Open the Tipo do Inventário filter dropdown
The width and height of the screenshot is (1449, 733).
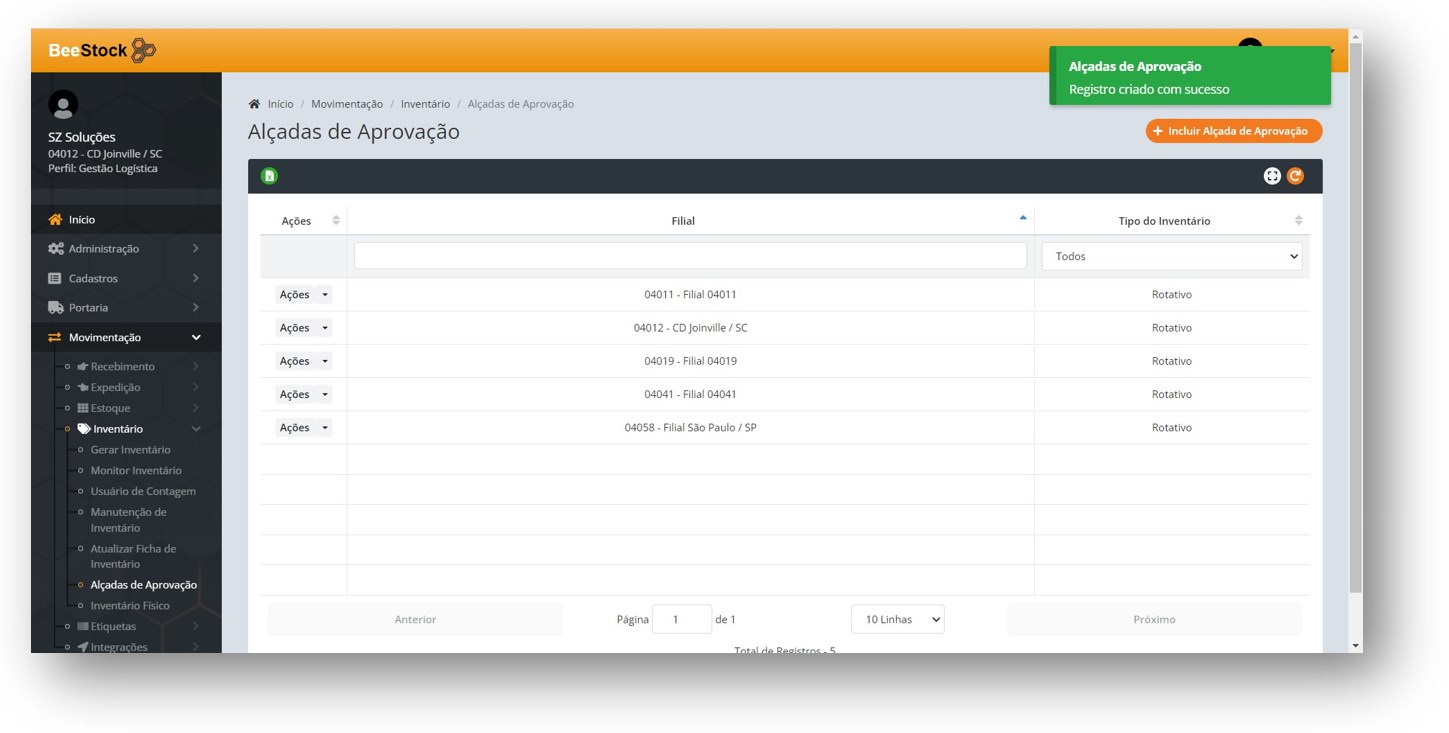click(1171, 256)
